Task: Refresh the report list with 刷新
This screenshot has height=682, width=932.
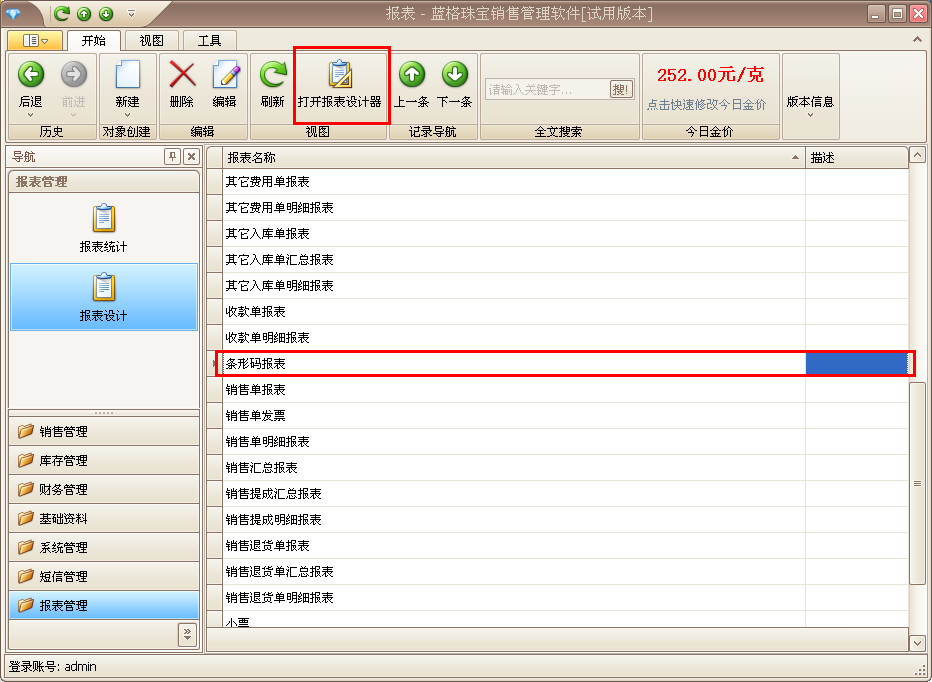Action: coord(270,82)
